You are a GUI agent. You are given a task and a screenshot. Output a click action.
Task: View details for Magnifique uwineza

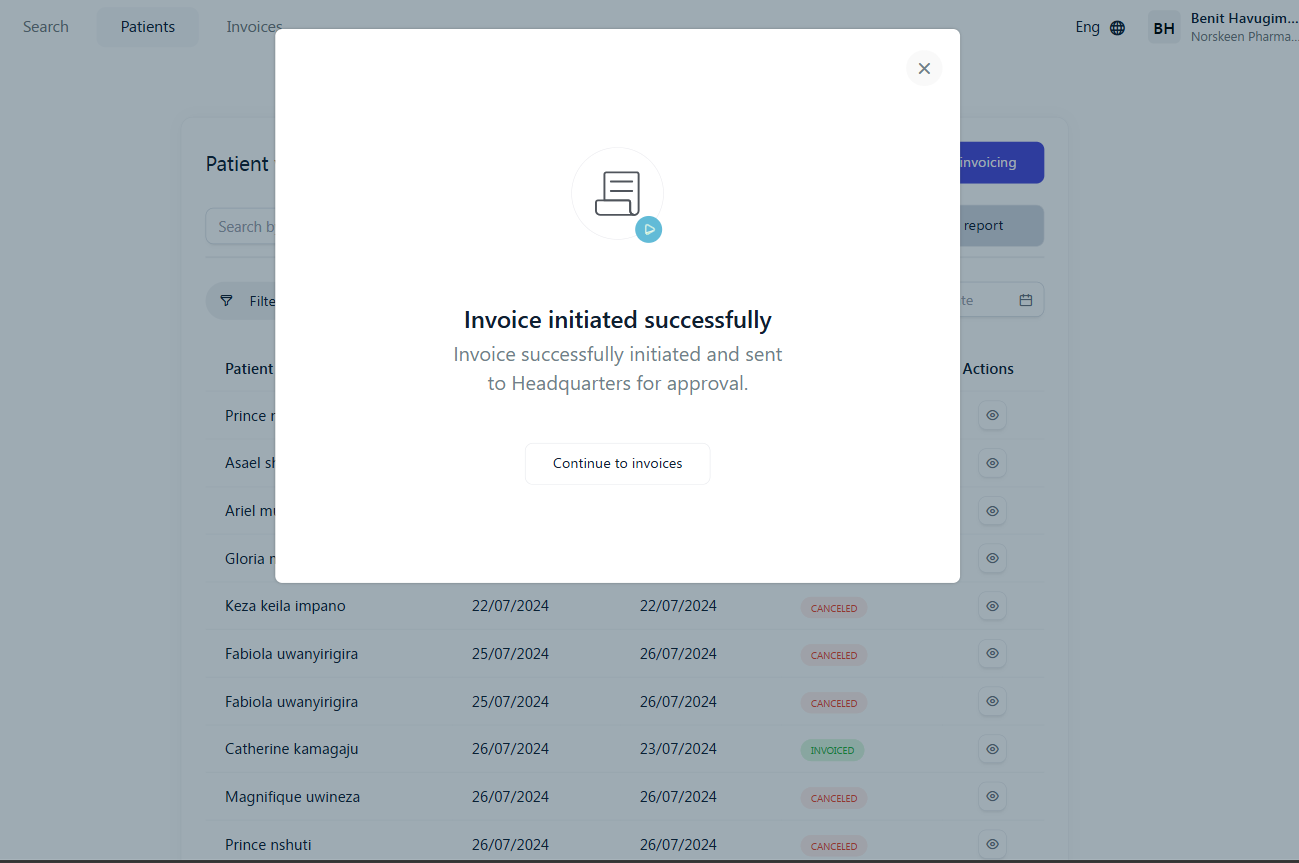992,797
